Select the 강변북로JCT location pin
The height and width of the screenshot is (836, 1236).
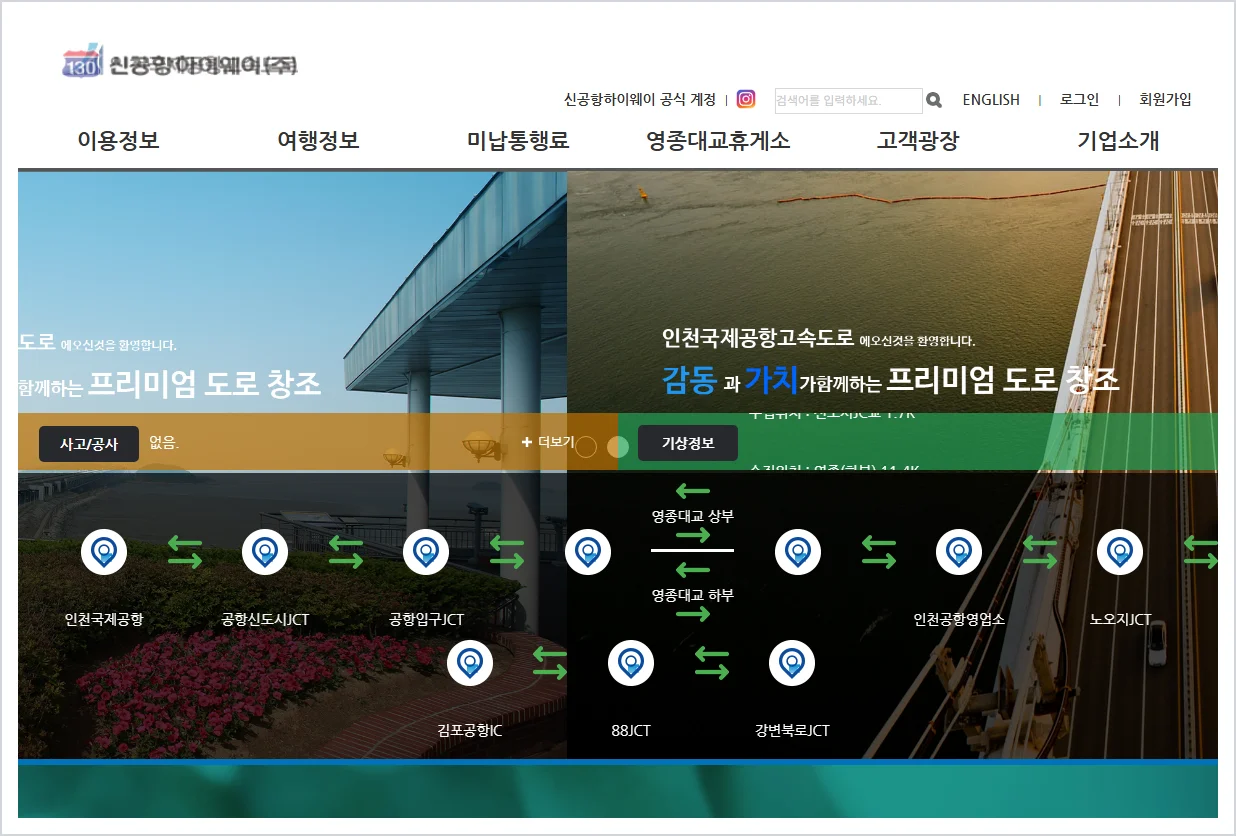[x=792, y=663]
